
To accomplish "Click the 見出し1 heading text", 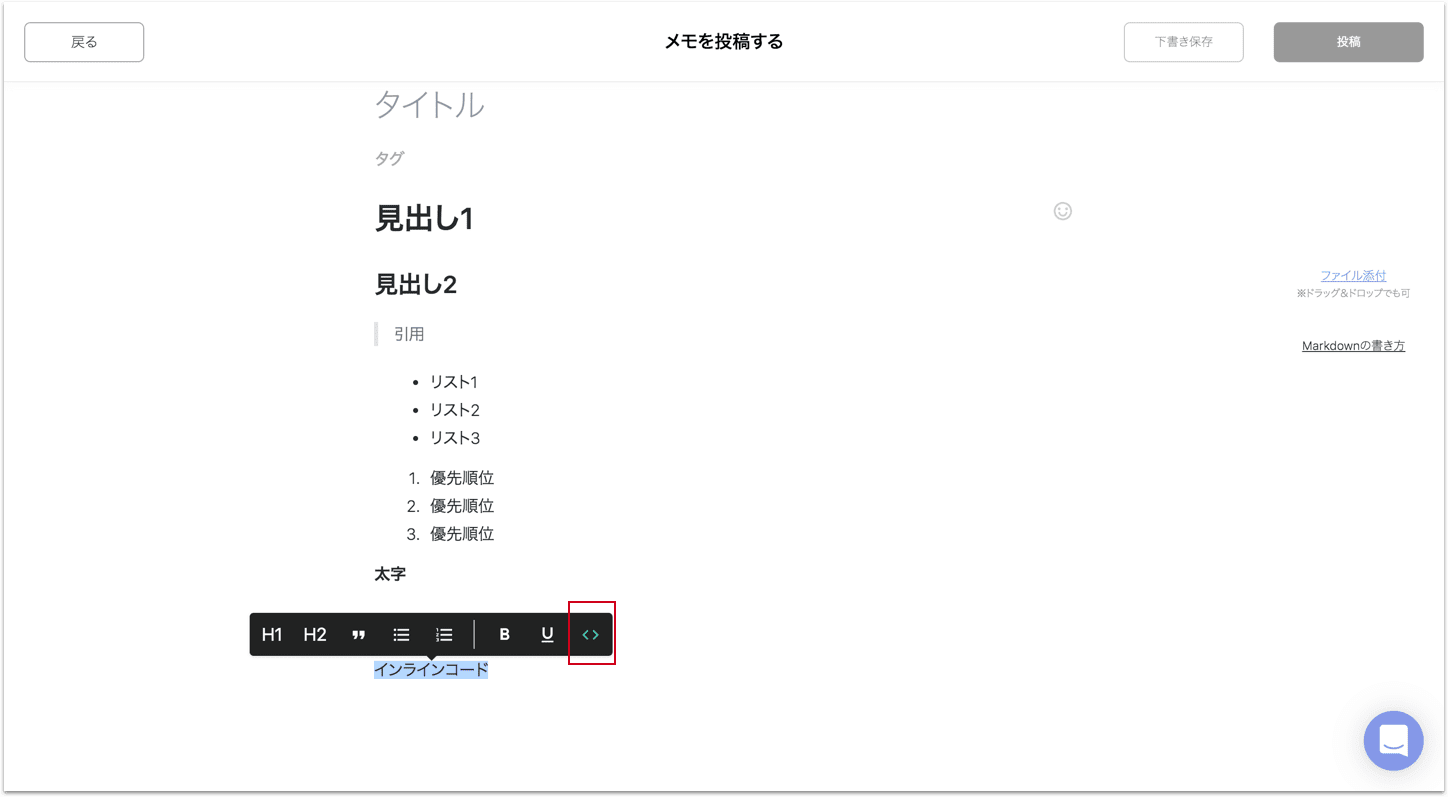I will [424, 218].
